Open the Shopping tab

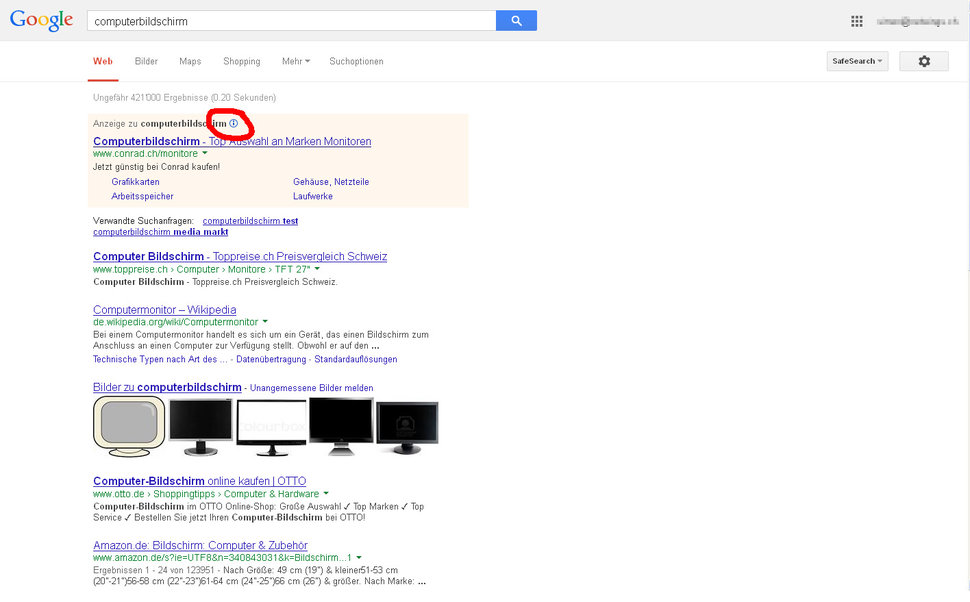[x=241, y=62]
